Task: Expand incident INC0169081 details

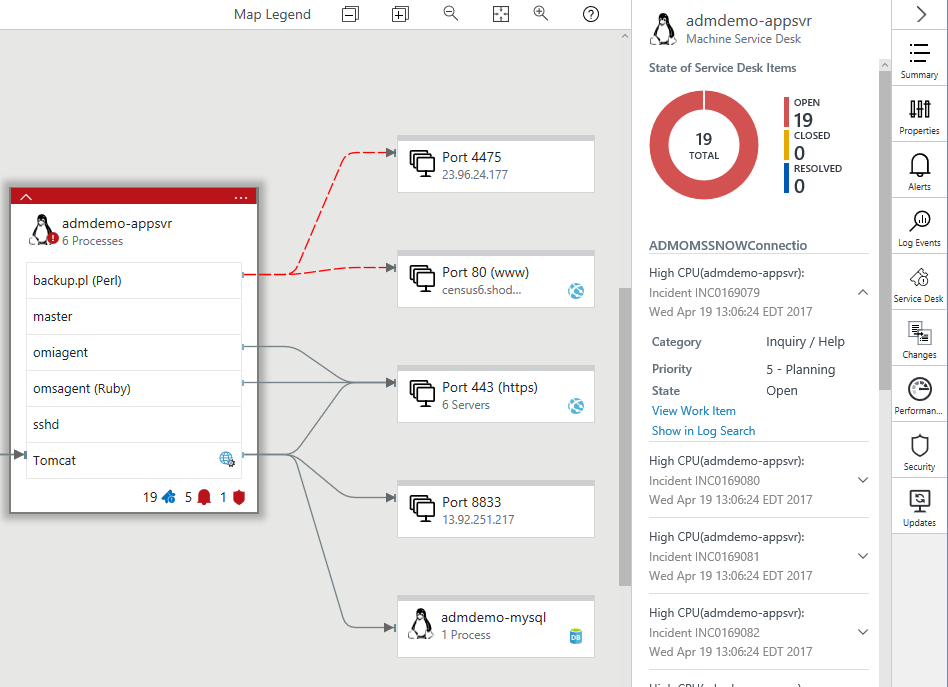Action: [x=863, y=556]
